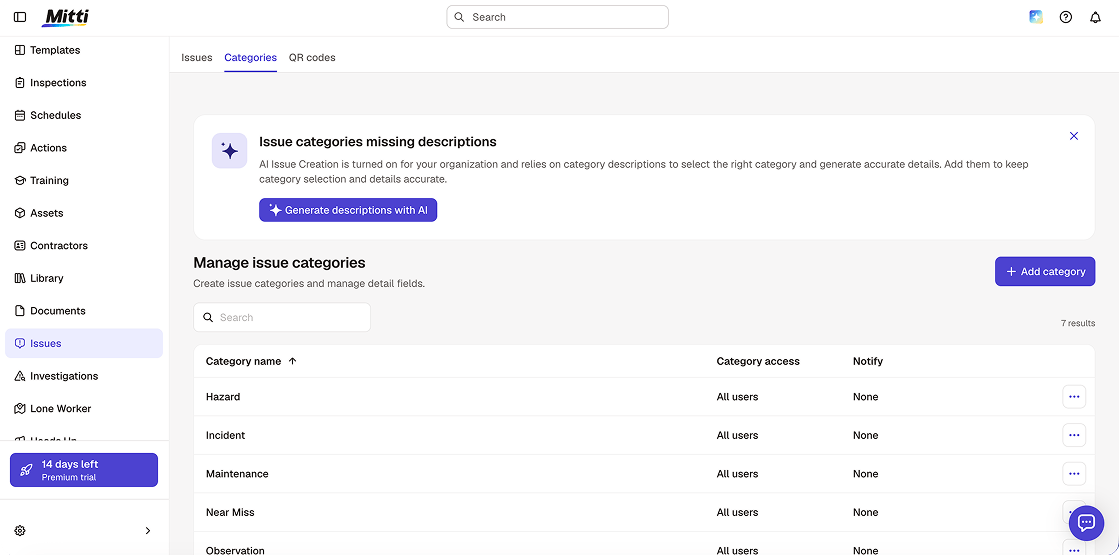Screen dimensions: 1120x556
Task: Click Generate descriptions with AI
Action: tap(348, 210)
